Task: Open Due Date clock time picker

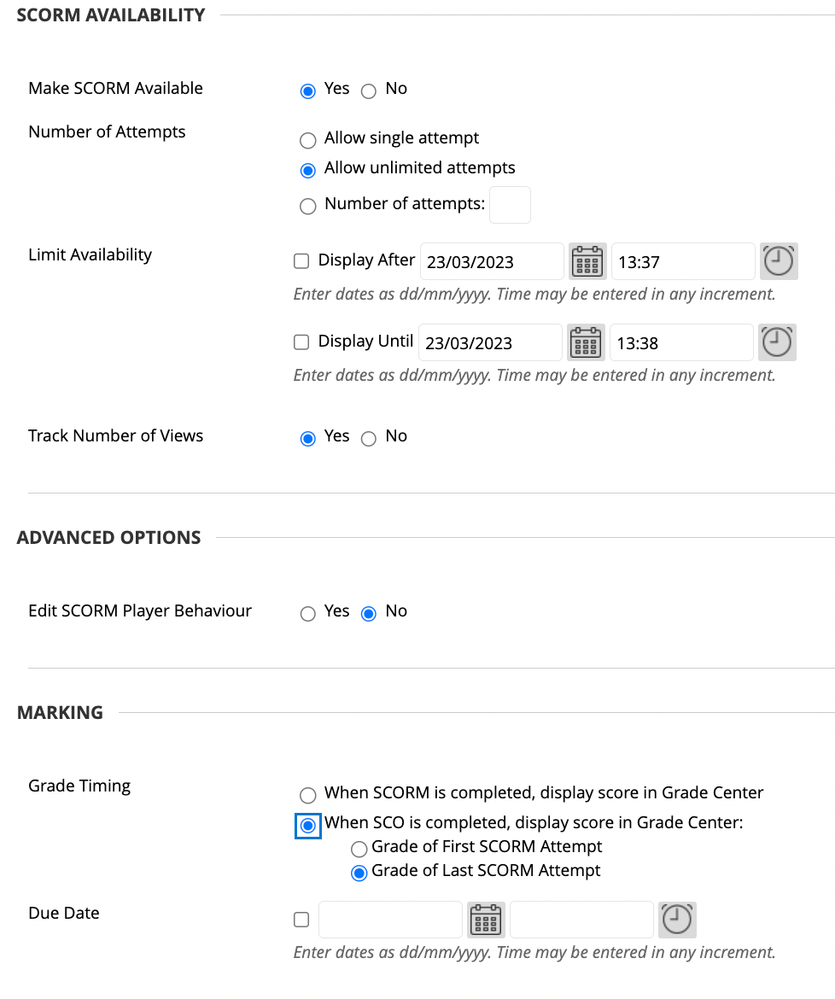Action: tap(677, 920)
